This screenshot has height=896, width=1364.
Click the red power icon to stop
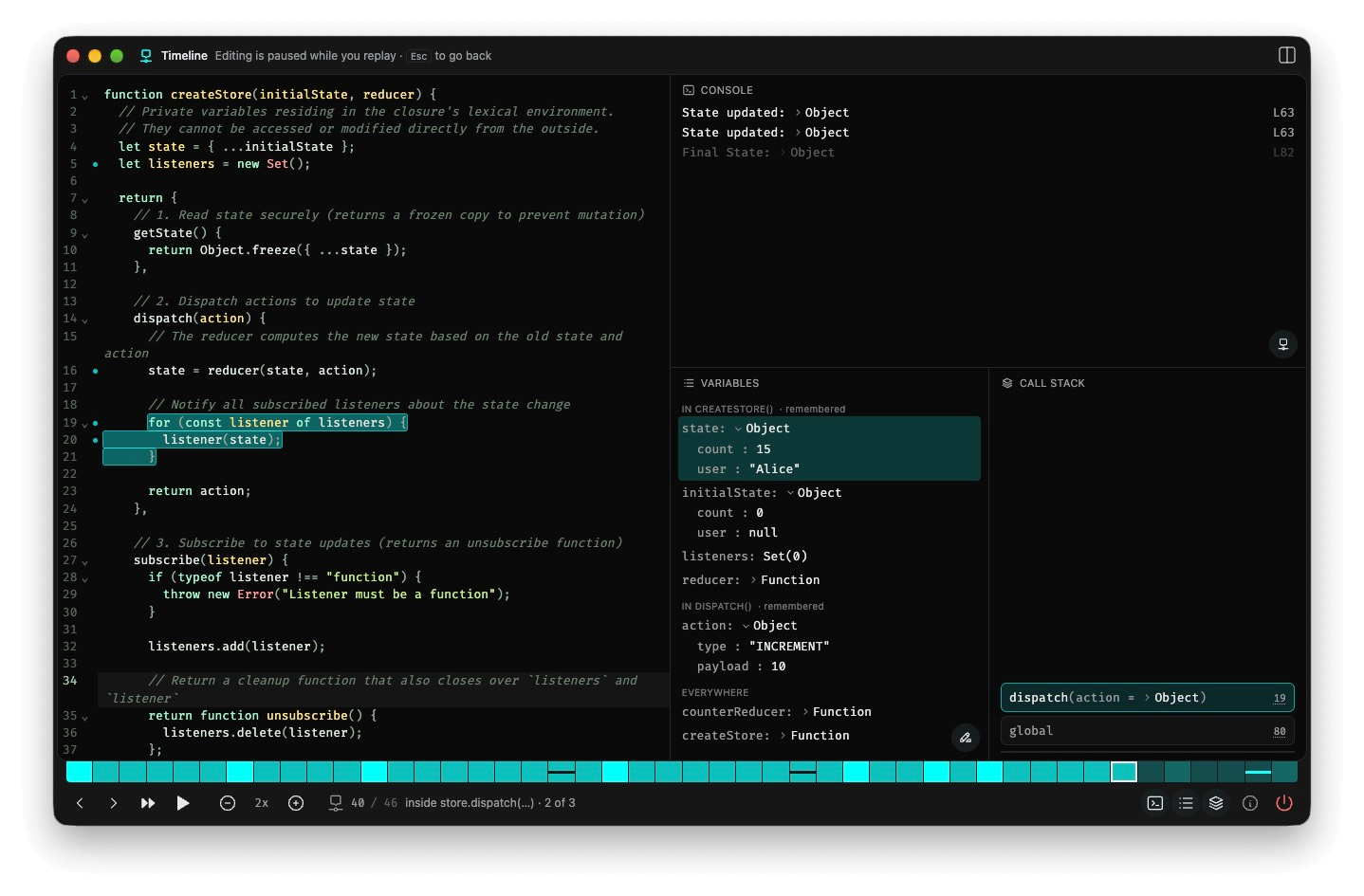(1284, 803)
